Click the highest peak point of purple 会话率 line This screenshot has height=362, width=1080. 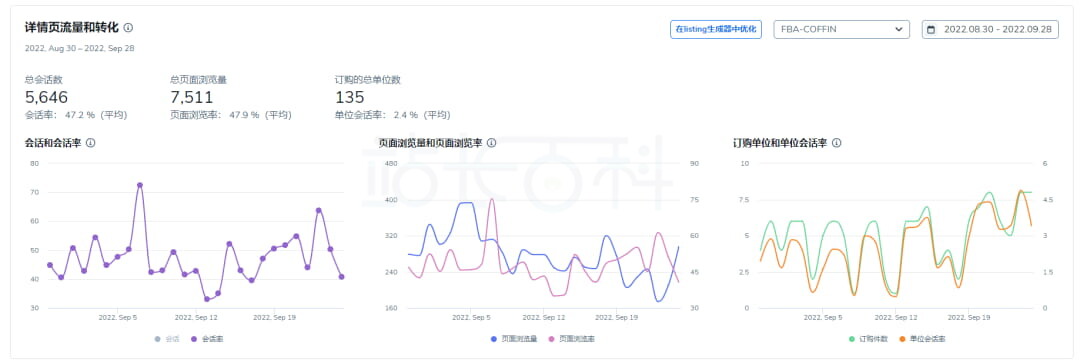tap(140, 185)
